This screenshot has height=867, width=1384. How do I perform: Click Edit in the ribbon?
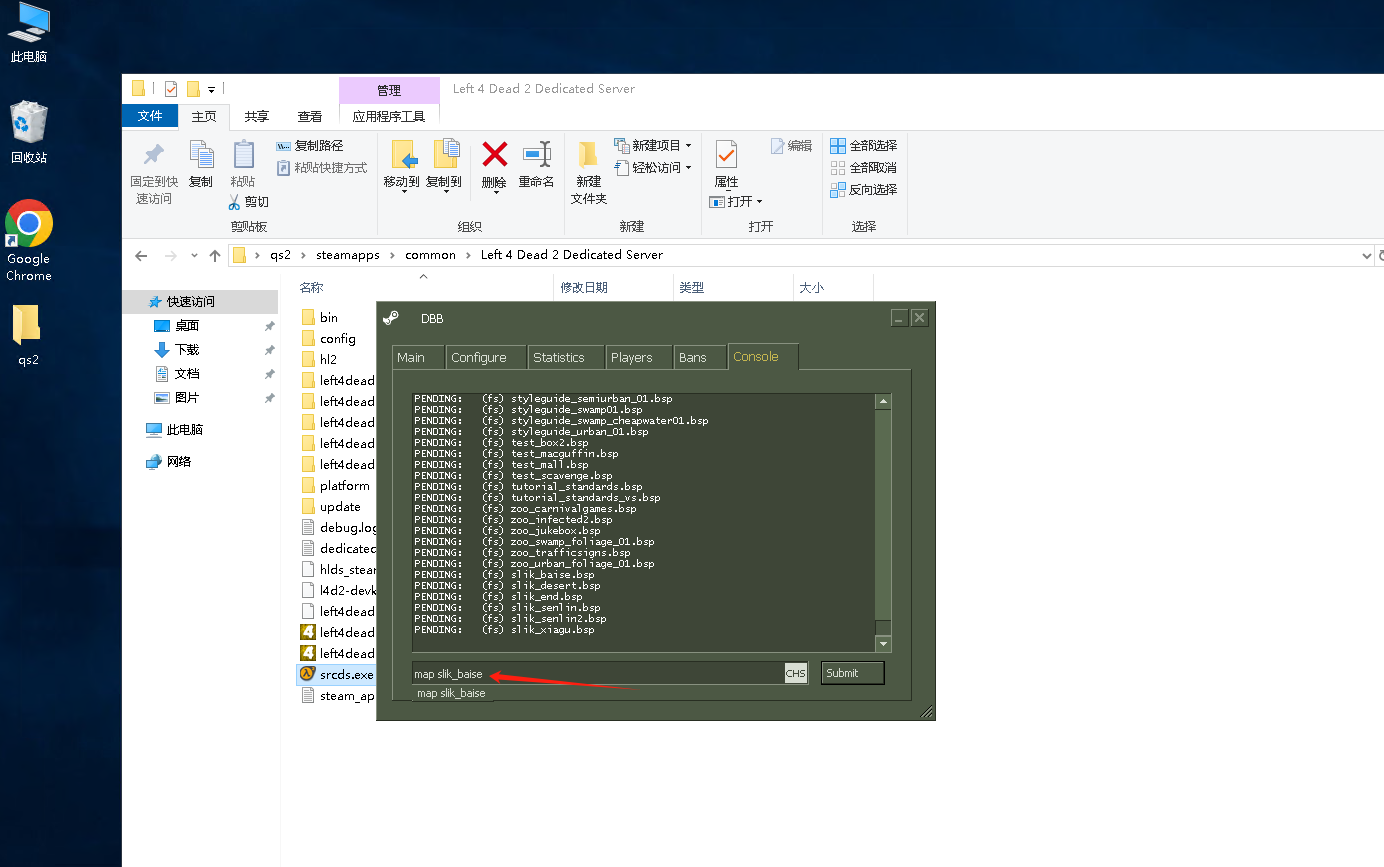coord(791,146)
